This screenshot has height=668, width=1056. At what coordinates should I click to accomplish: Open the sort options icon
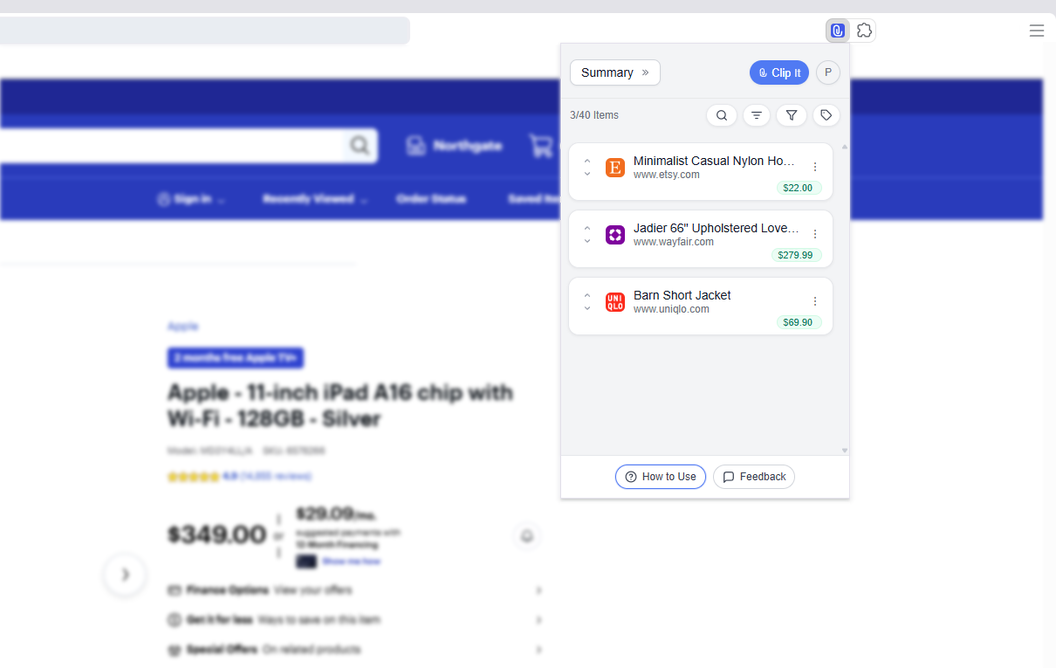[x=756, y=115]
